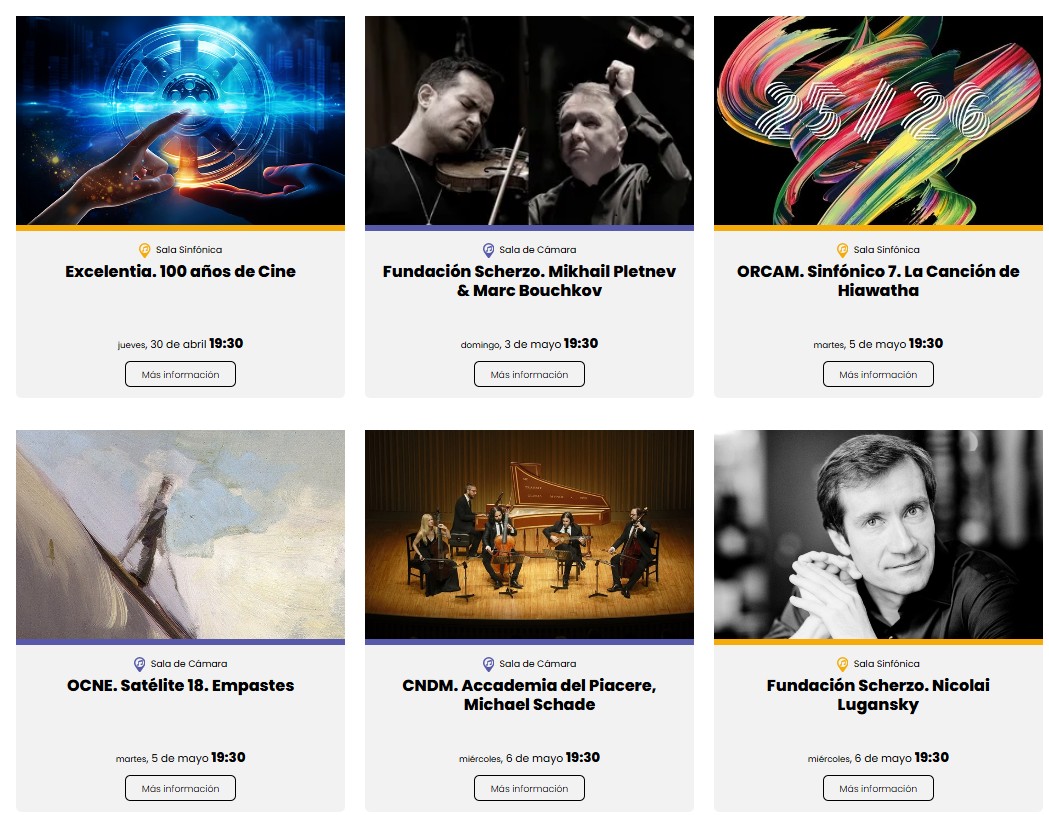Open the violinist and conductor photo

529,120
